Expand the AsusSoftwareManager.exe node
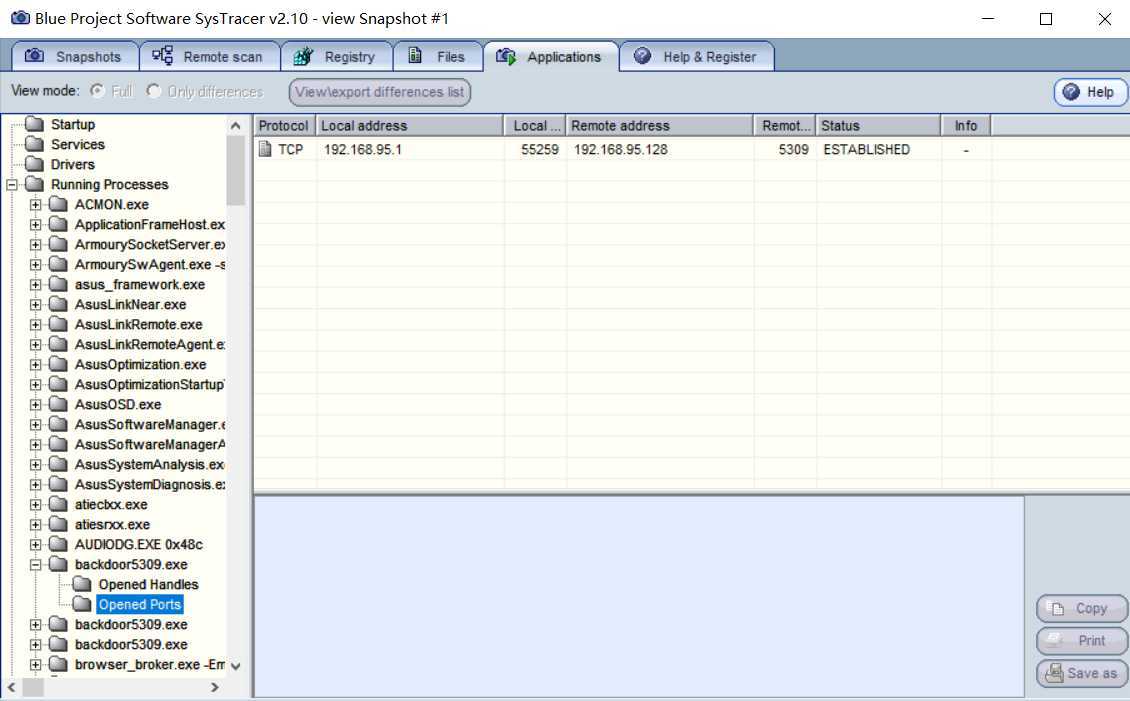The image size is (1130, 701). point(35,424)
